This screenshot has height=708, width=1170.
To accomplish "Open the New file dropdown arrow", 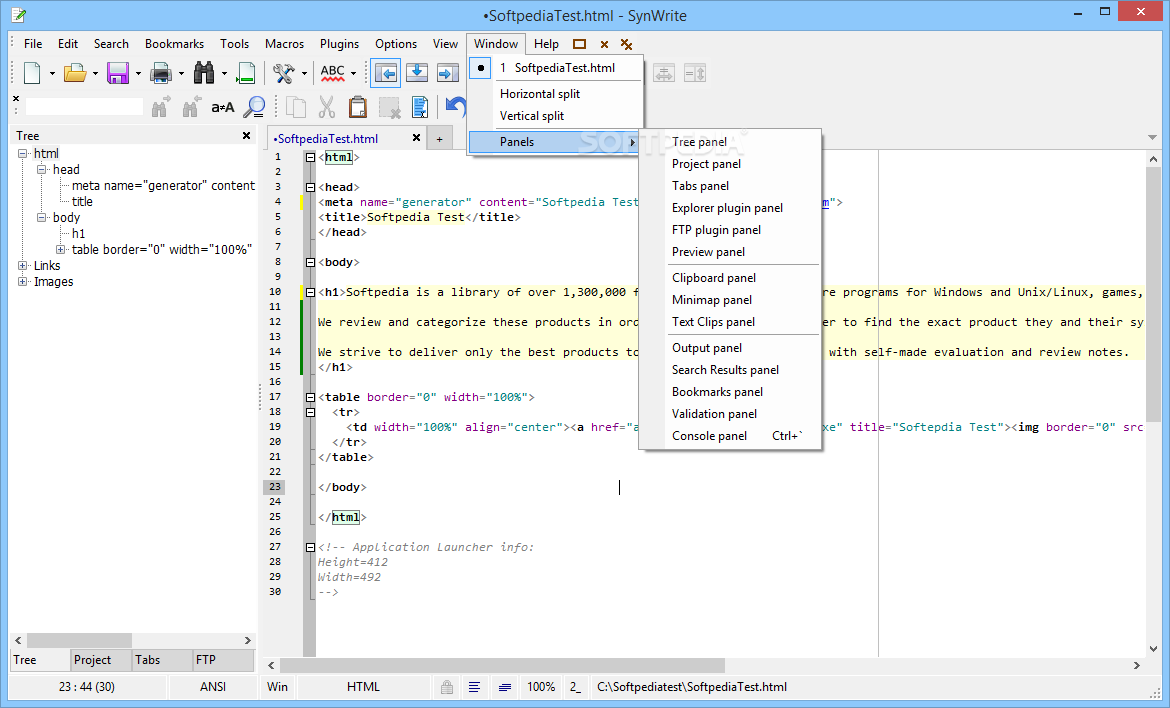I will coord(51,73).
